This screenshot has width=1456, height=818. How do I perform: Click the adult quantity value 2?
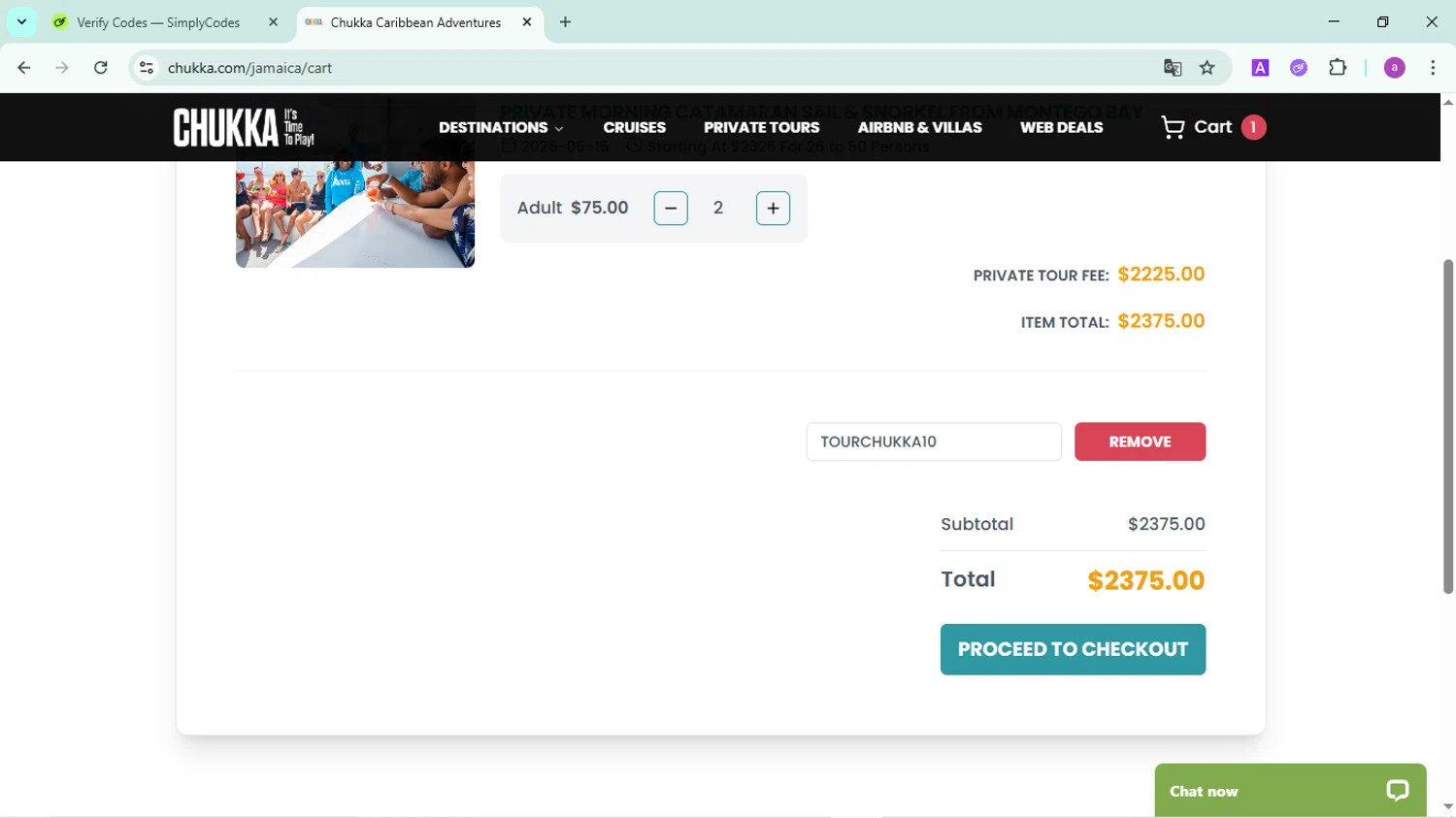[x=718, y=208]
